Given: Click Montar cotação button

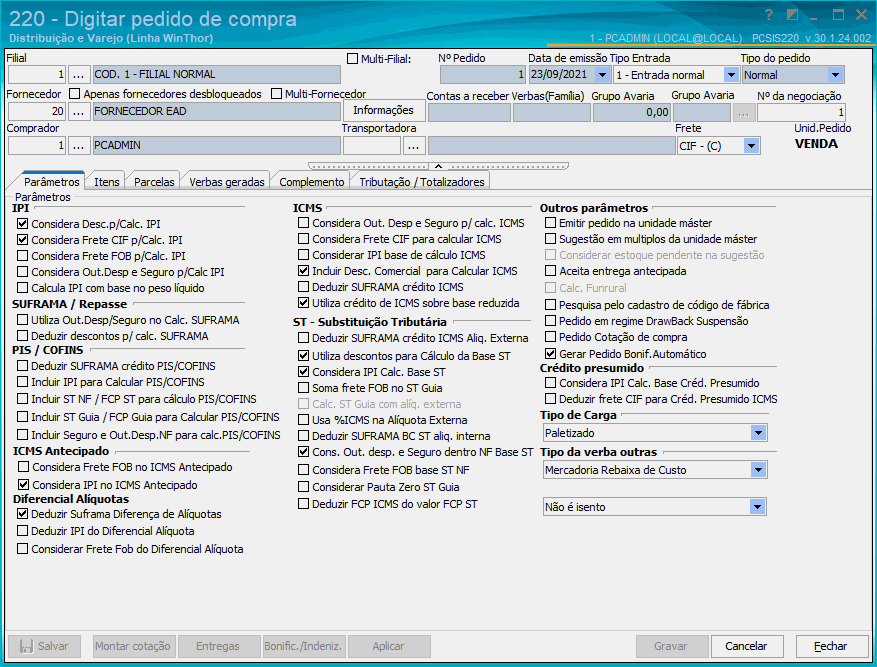Looking at the screenshot, I should [133, 646].
